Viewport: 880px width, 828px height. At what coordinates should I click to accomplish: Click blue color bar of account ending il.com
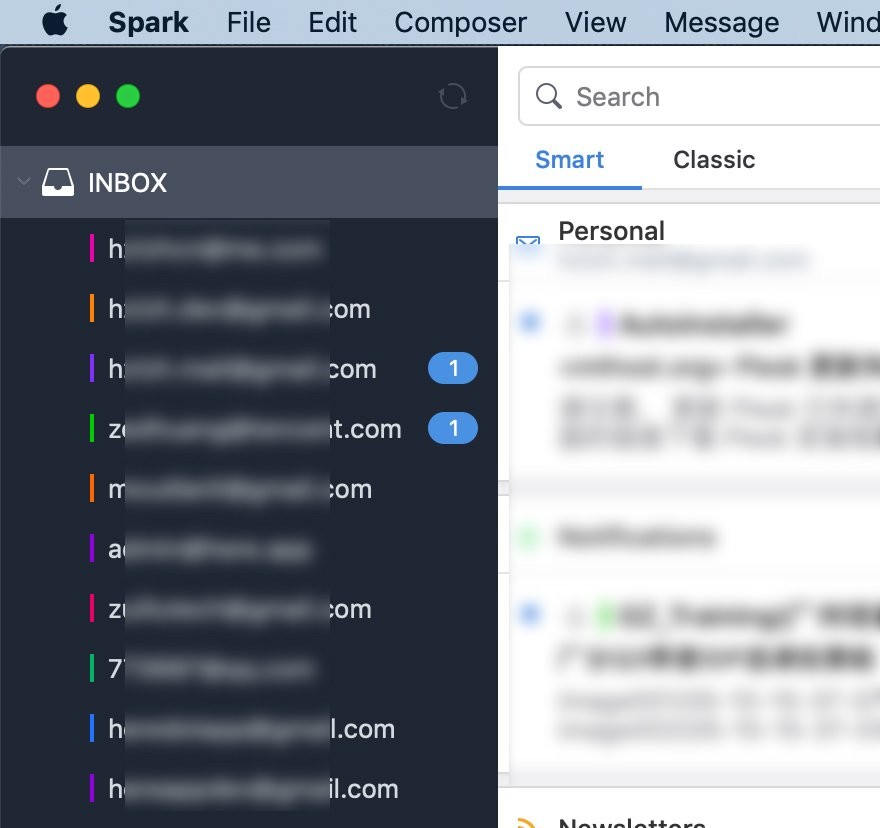click(x=91, y=729)
